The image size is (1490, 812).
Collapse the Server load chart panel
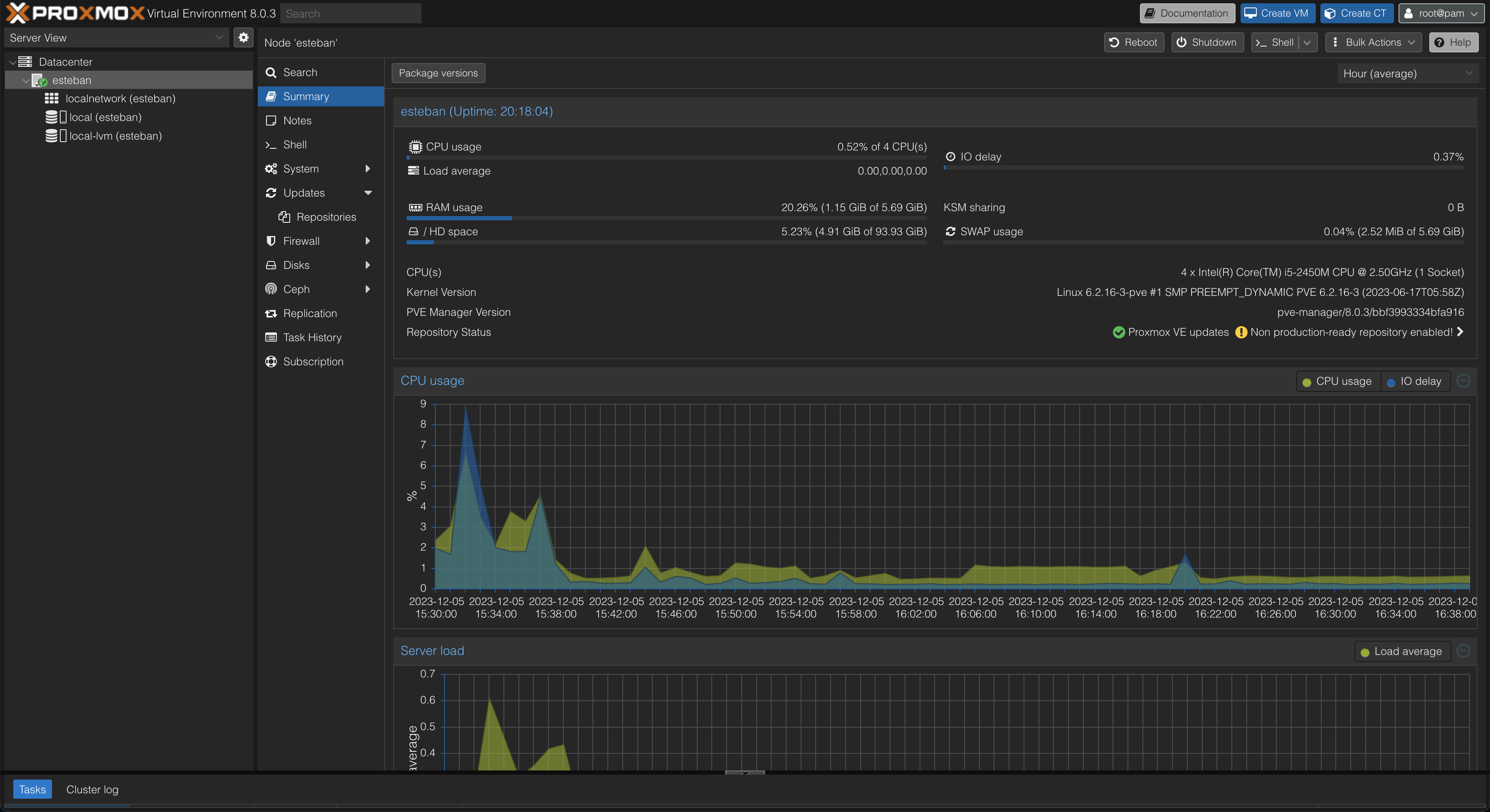(x=1463, y=651)
